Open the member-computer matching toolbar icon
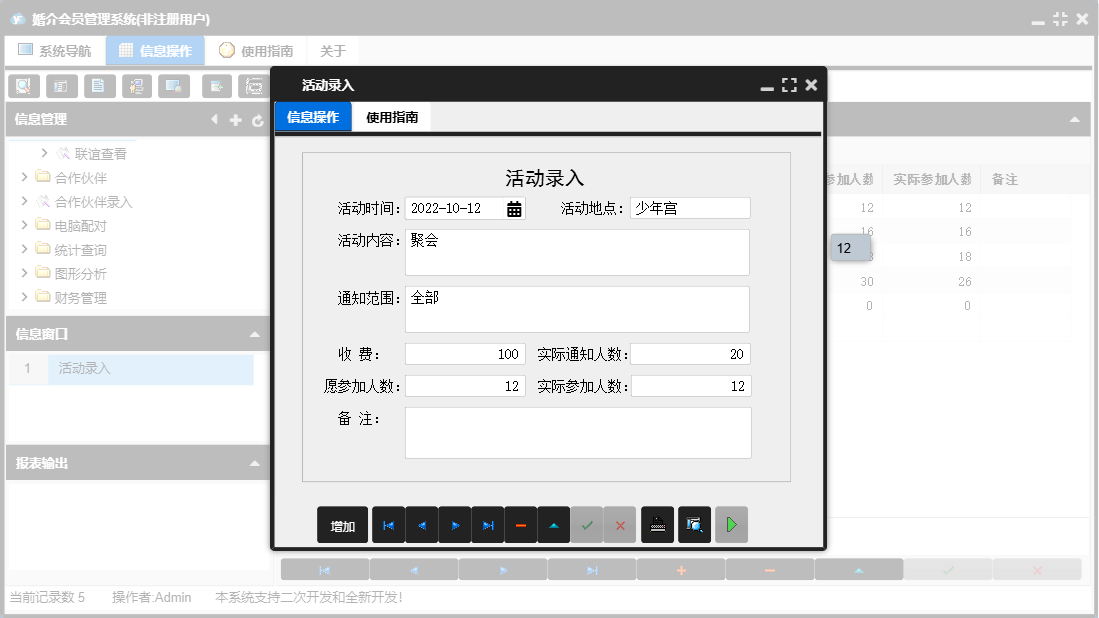Image resolution: width=1099 pixels, height=618 pixels. (x=137, y=86)
